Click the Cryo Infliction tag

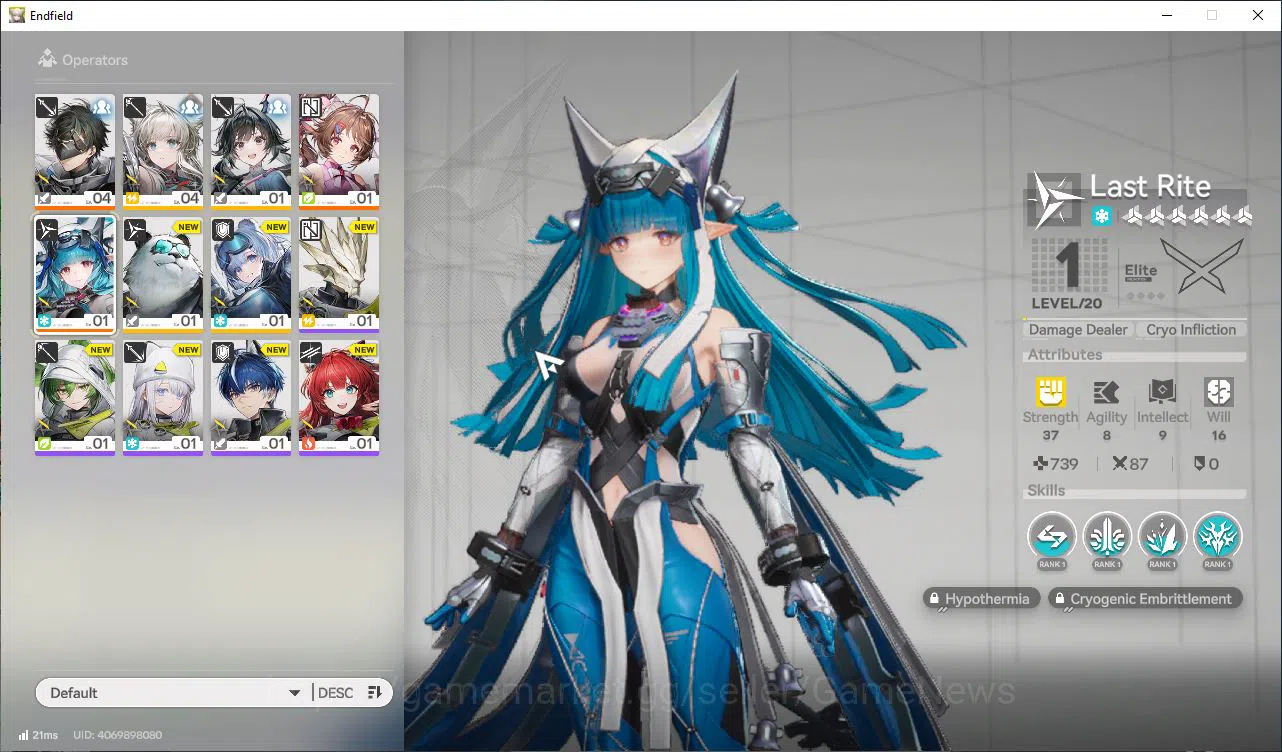click(x=1191, y=330)
